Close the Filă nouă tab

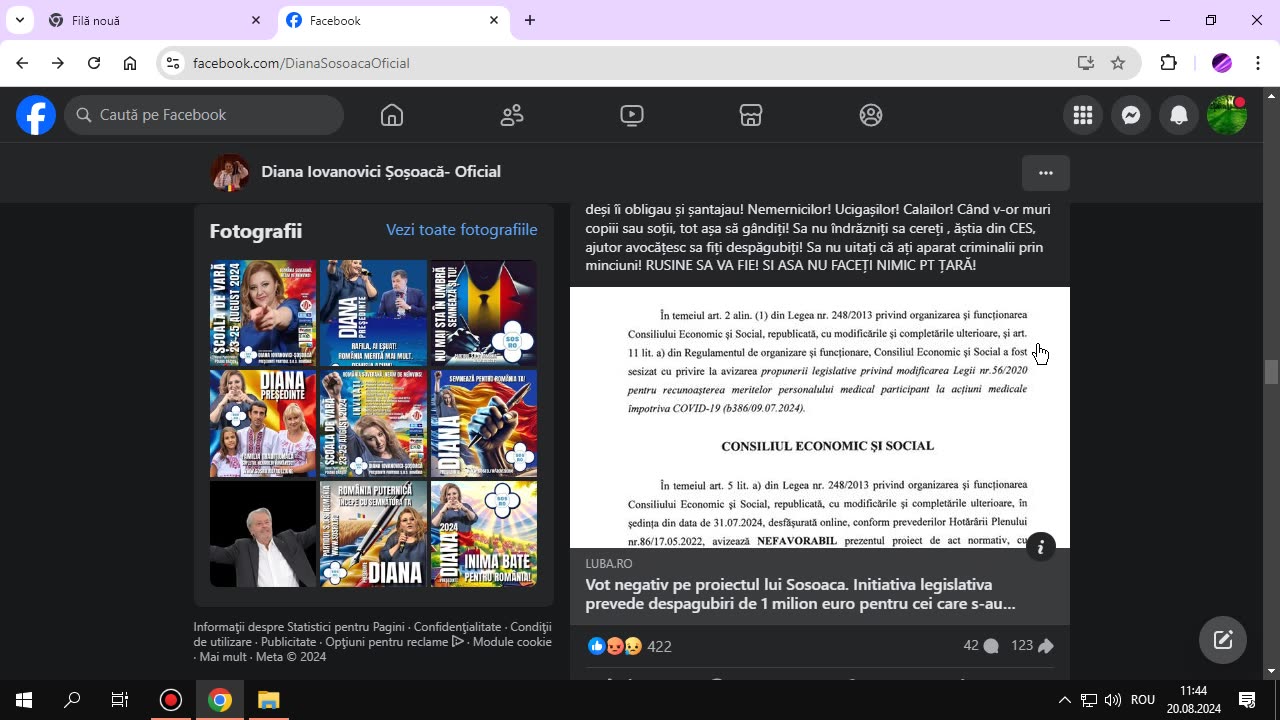click(x=256, y=20)
